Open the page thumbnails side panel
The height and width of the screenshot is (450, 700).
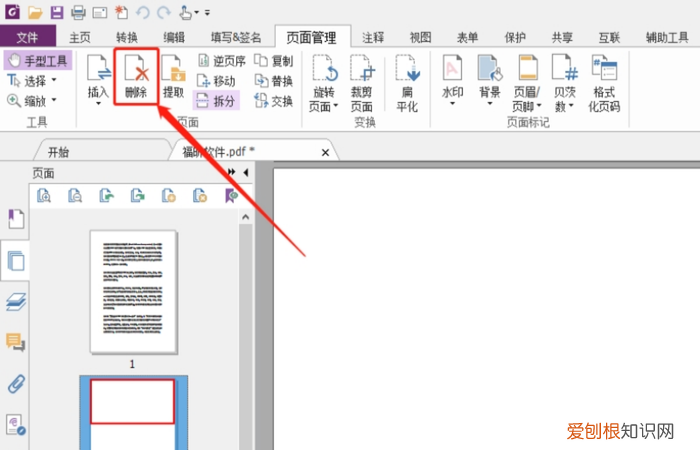(x=16, y=261)
